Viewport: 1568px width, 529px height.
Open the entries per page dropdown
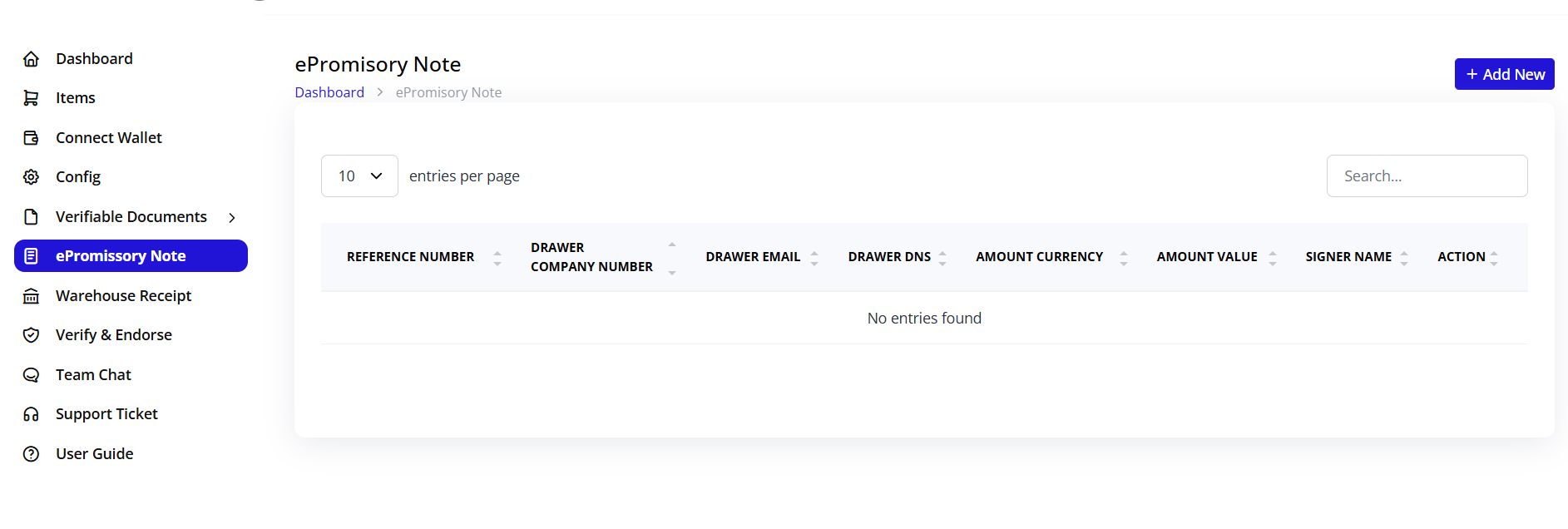(x=359, y=176)
